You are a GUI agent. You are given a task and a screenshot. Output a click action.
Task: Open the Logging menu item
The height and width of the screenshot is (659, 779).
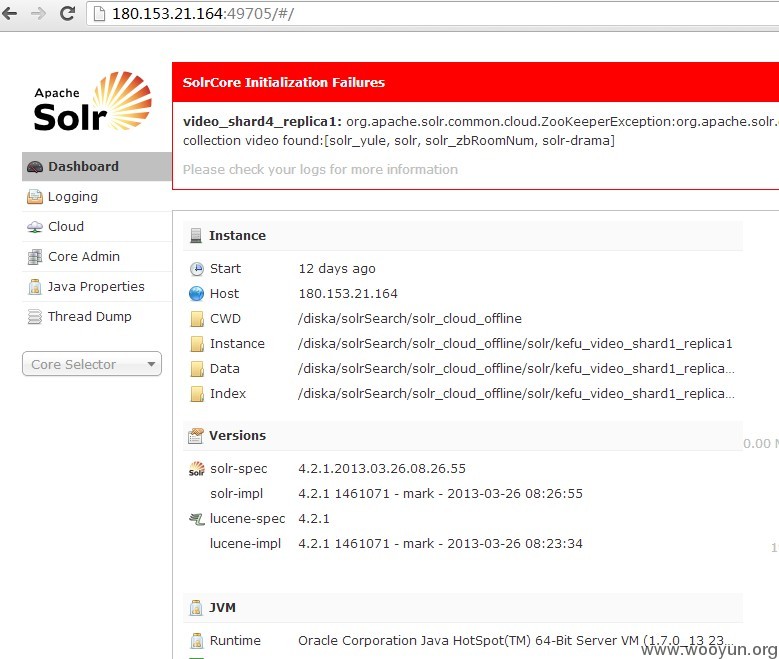pos(97,197)
